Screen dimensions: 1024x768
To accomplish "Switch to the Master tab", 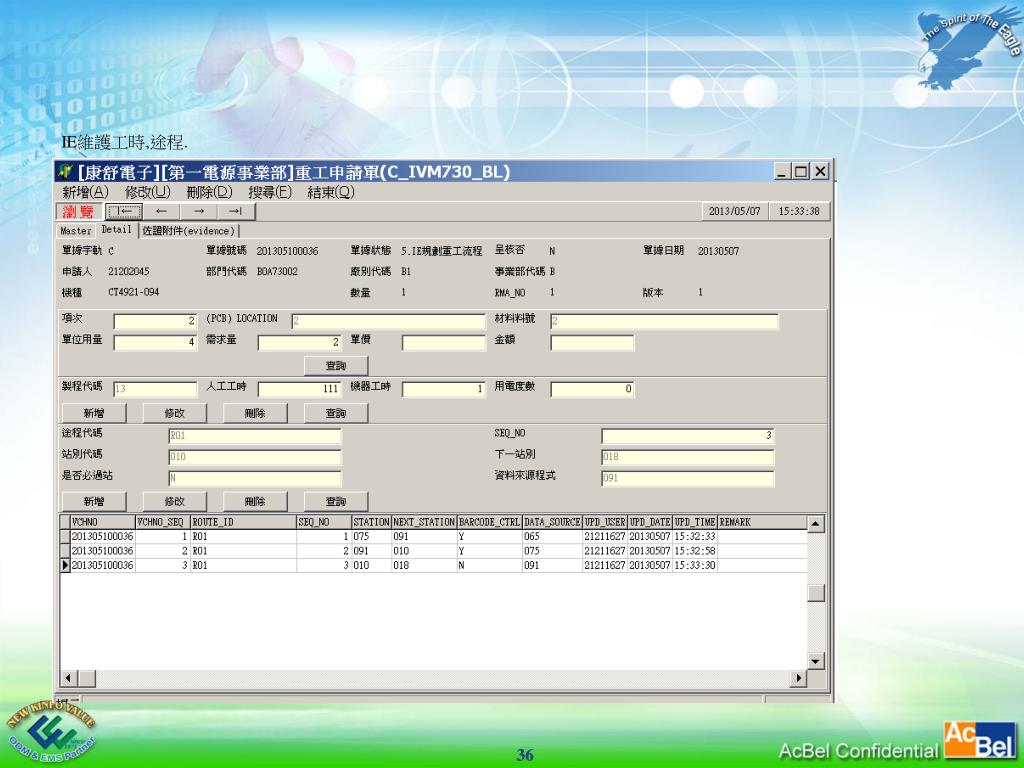I will tap(76, 231).
